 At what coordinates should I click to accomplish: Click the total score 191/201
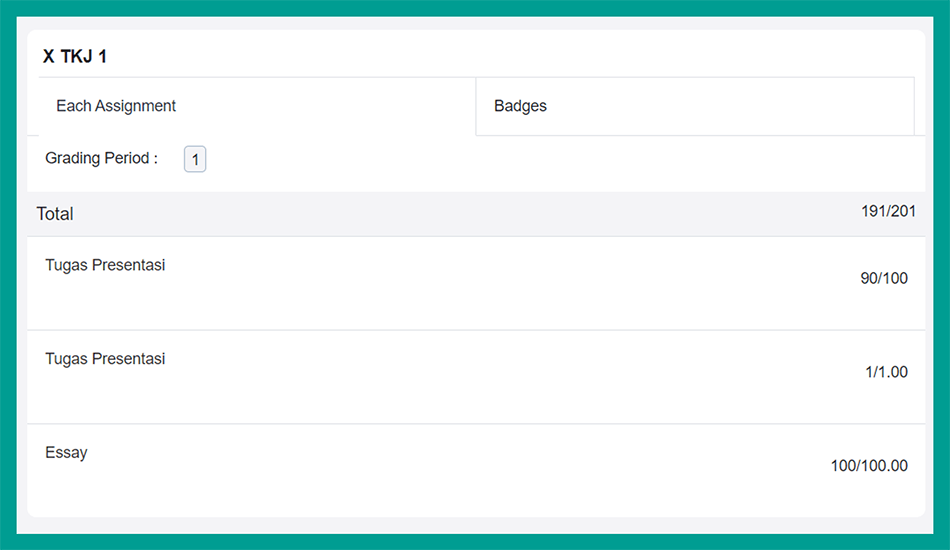888,211
